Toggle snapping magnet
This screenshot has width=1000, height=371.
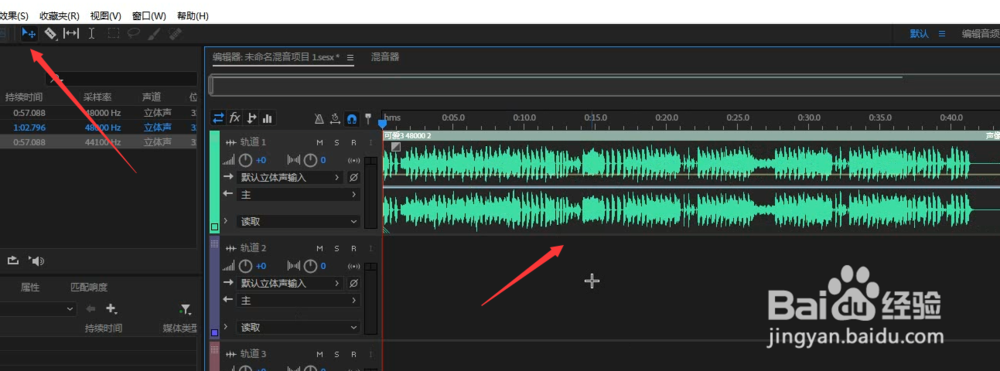click(351, 119)
